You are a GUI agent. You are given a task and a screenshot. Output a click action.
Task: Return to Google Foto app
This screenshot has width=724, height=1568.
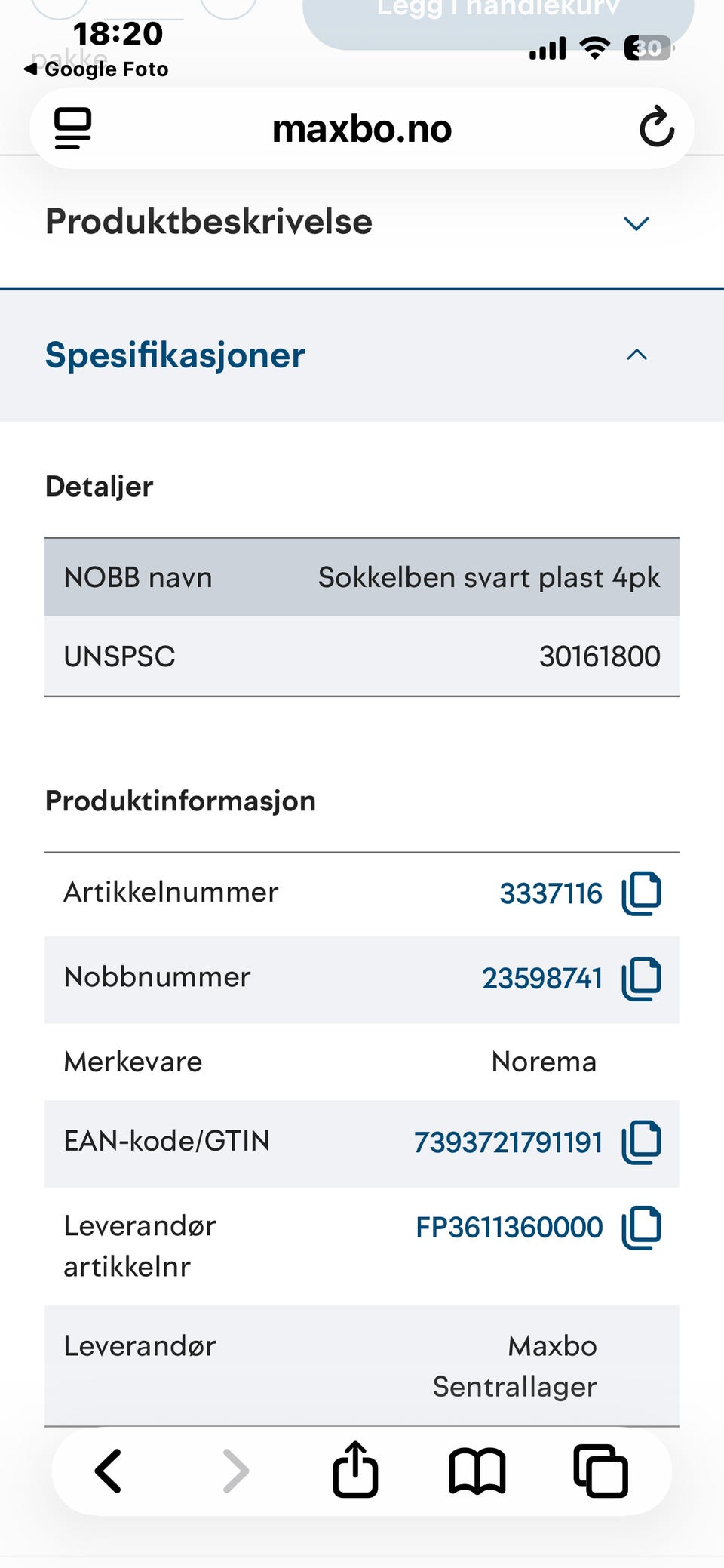(x=97, y=69)
